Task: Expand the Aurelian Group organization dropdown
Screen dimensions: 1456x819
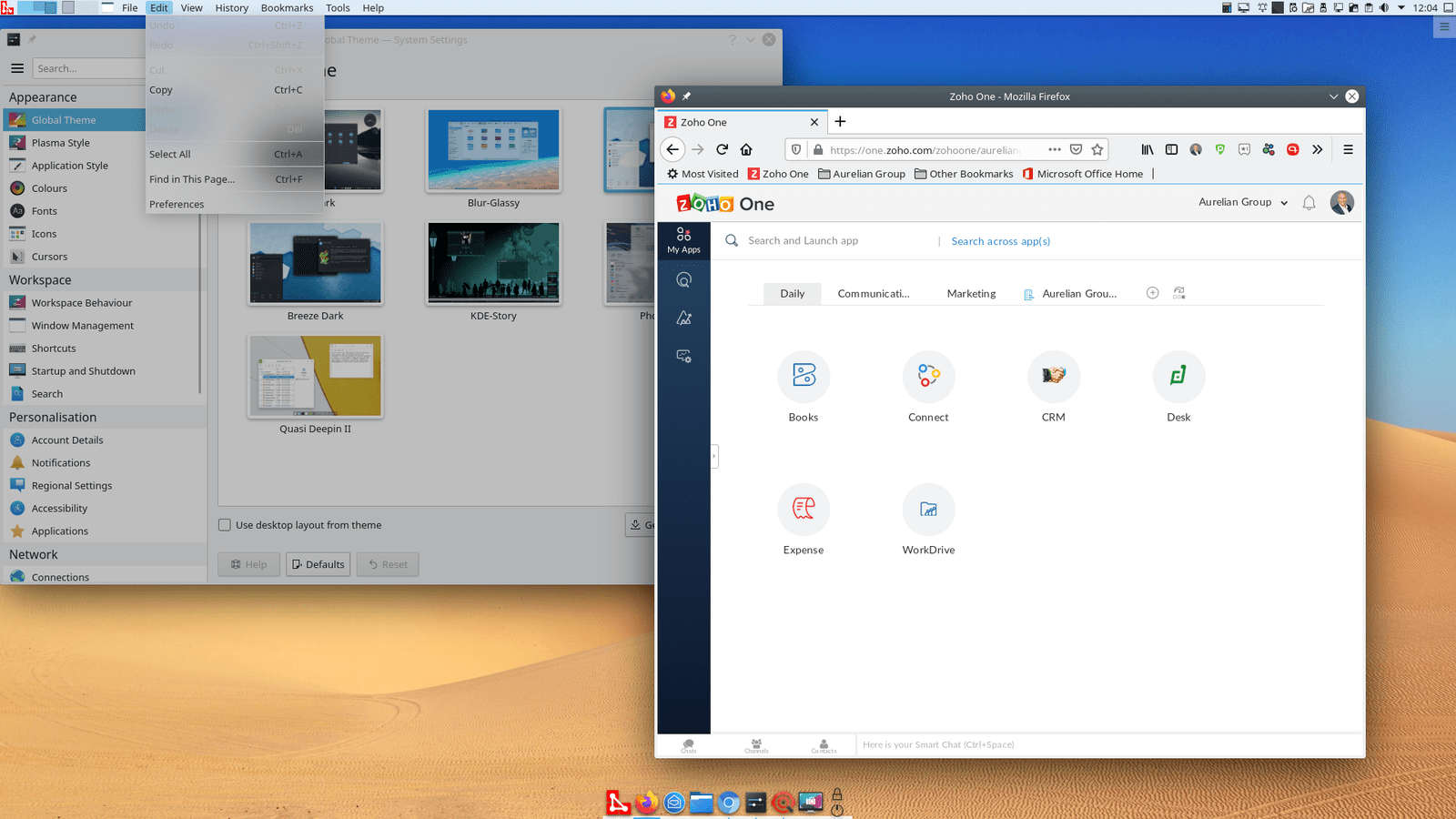Action: click(1243, 202)
